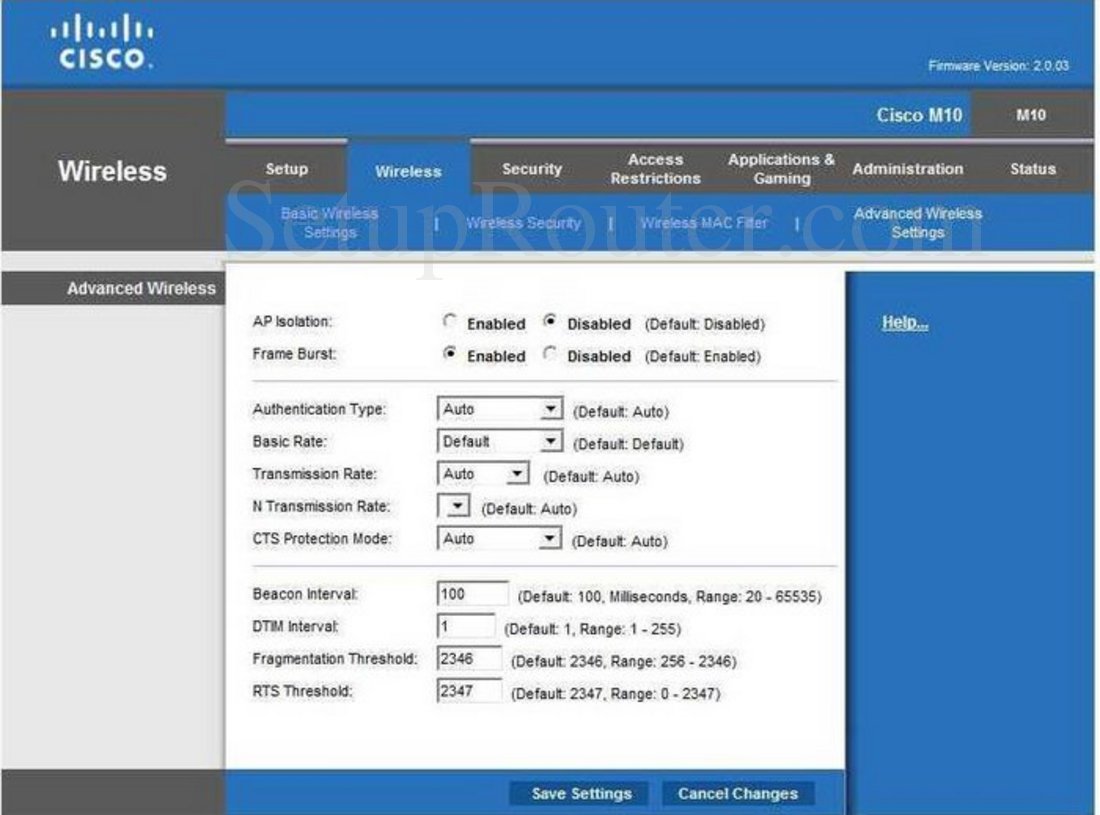The height and width of the screenshot is (815, 1100).
Task: Focus the Beacon Interval field
Action: coord(472,594)
